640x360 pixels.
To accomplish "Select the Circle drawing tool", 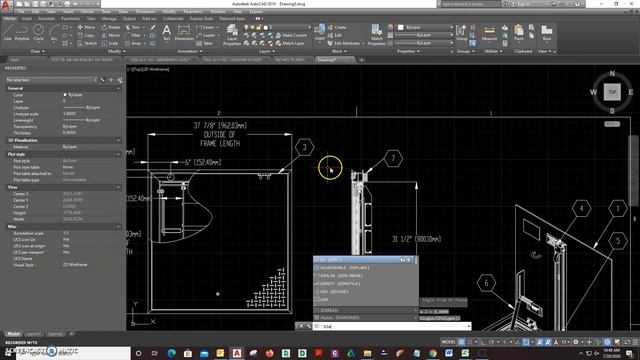I will pyautogui.click(x=38, y=33).
